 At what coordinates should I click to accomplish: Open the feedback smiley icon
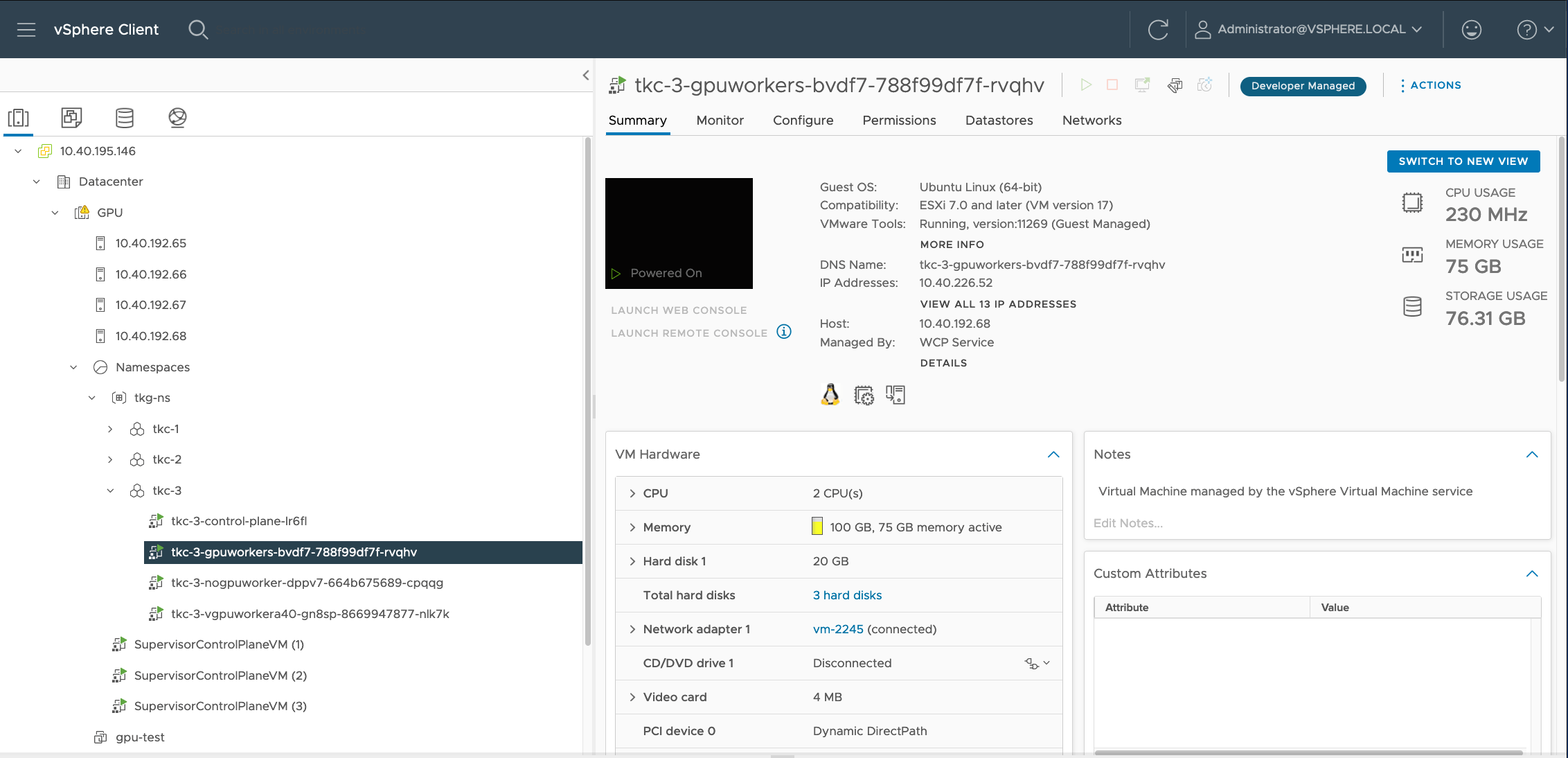click(x=1471, y=30)
